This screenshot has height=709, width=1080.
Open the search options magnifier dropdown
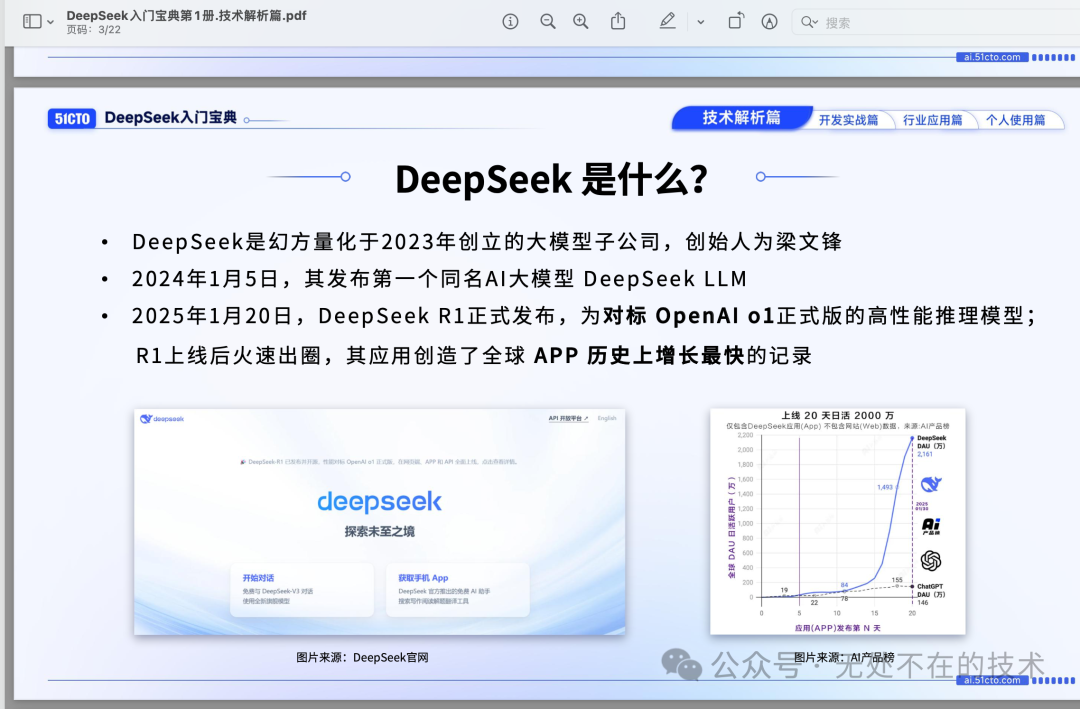809,23
